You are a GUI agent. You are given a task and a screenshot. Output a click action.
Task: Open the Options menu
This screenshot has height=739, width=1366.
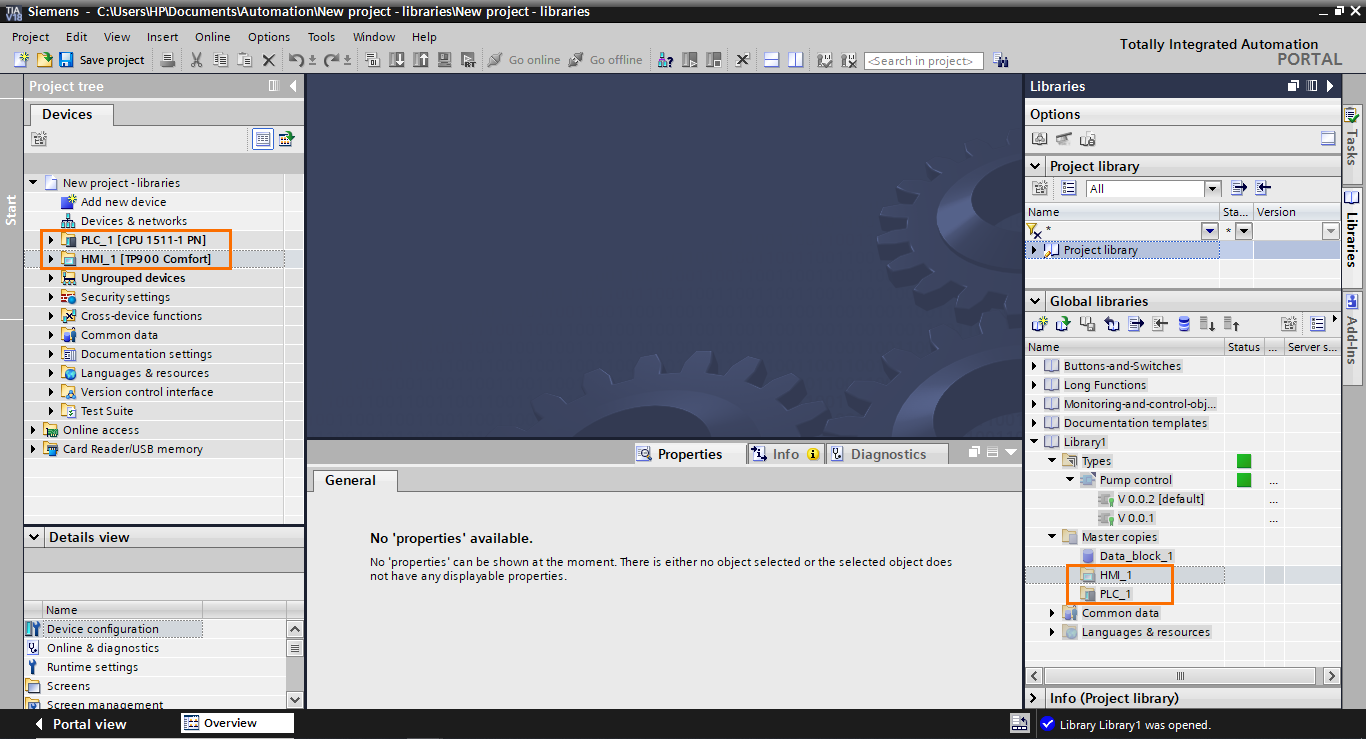(268, 37)
